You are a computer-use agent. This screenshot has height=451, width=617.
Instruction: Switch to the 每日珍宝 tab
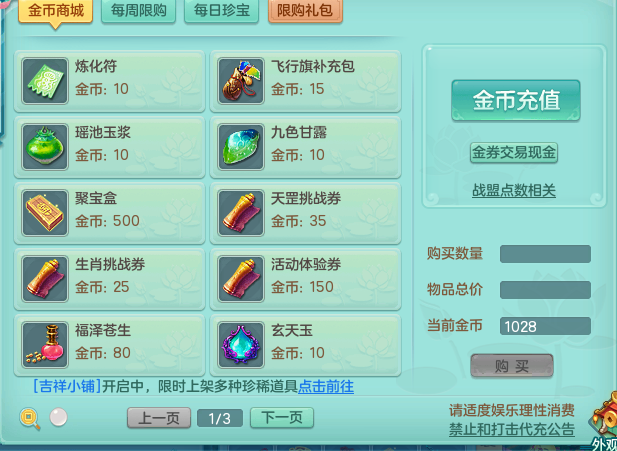(x=222, y=11)
